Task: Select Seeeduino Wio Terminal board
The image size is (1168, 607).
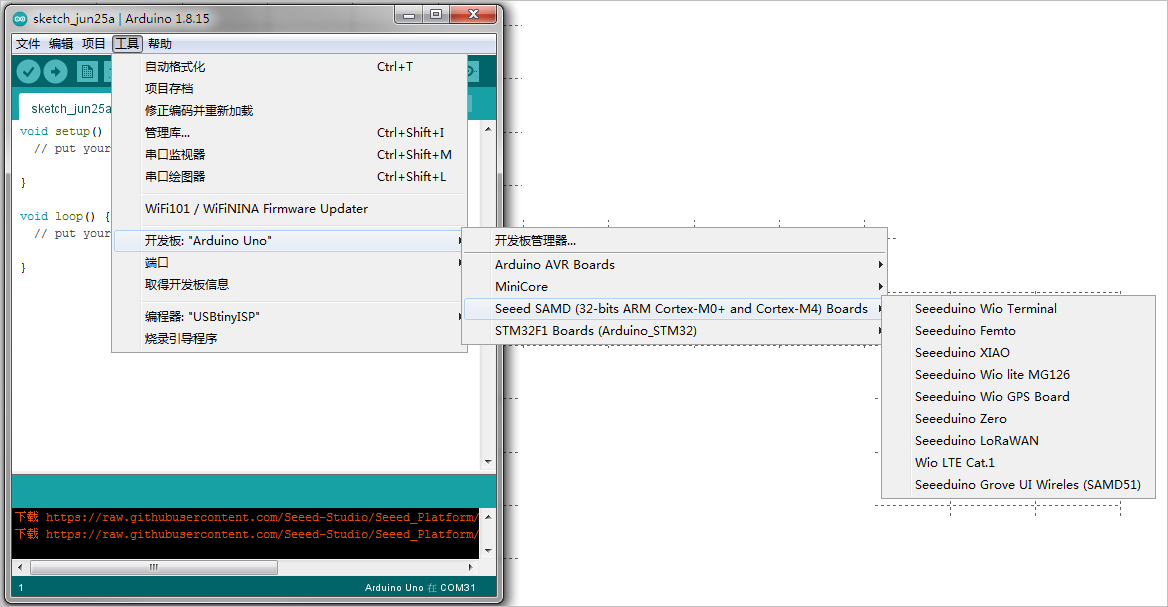Action: 1018,308
